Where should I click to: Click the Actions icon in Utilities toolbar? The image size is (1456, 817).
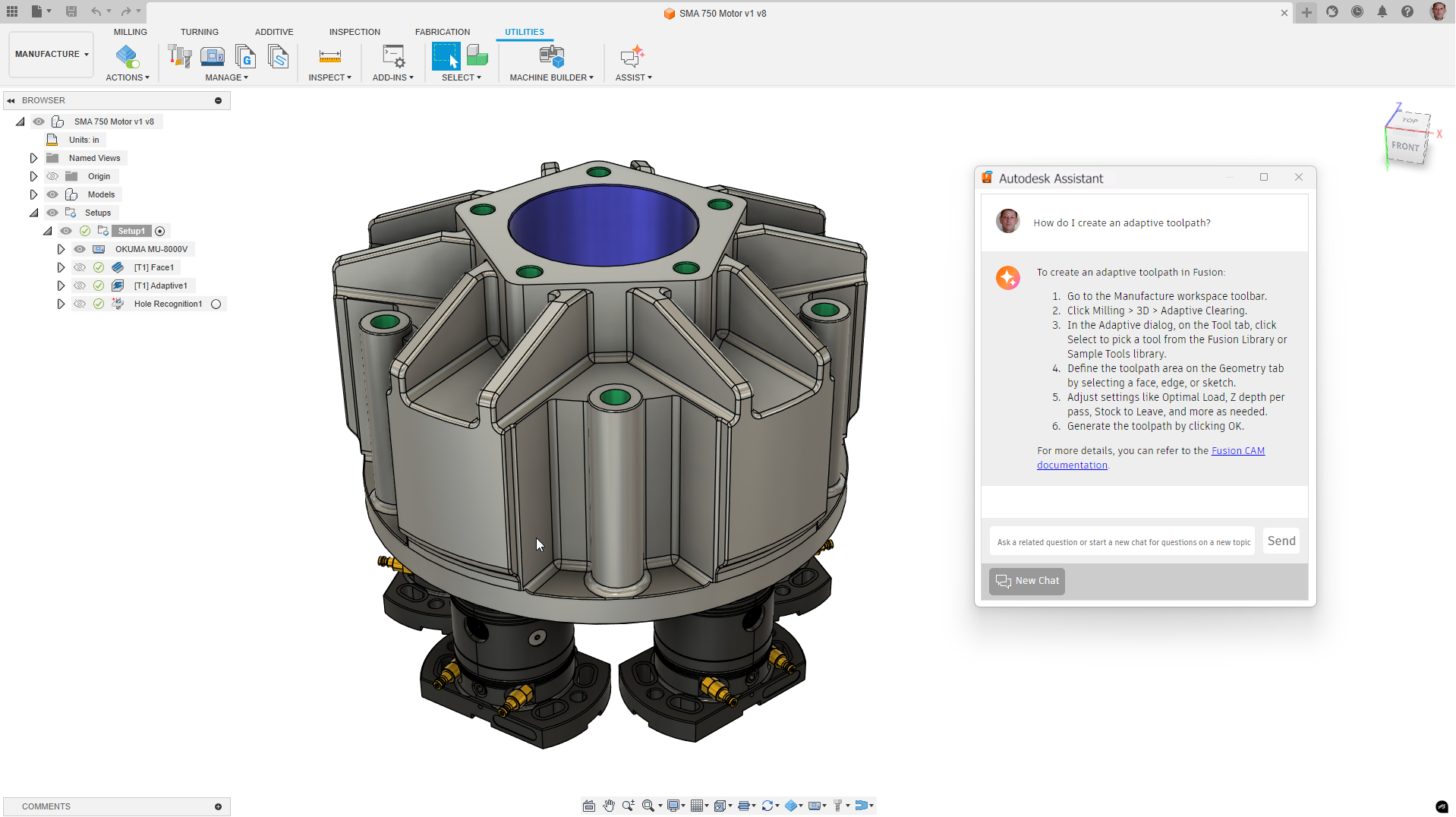tap(127, 57)
